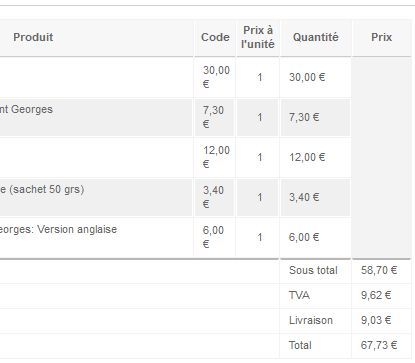Click the Quantité column header

[x=315, y=37]
